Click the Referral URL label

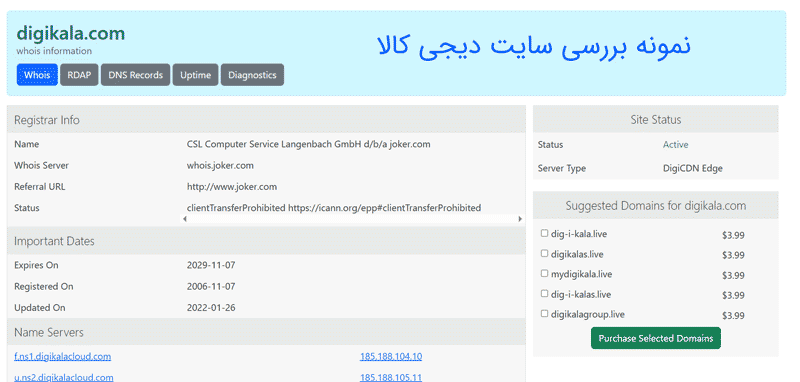40,187
